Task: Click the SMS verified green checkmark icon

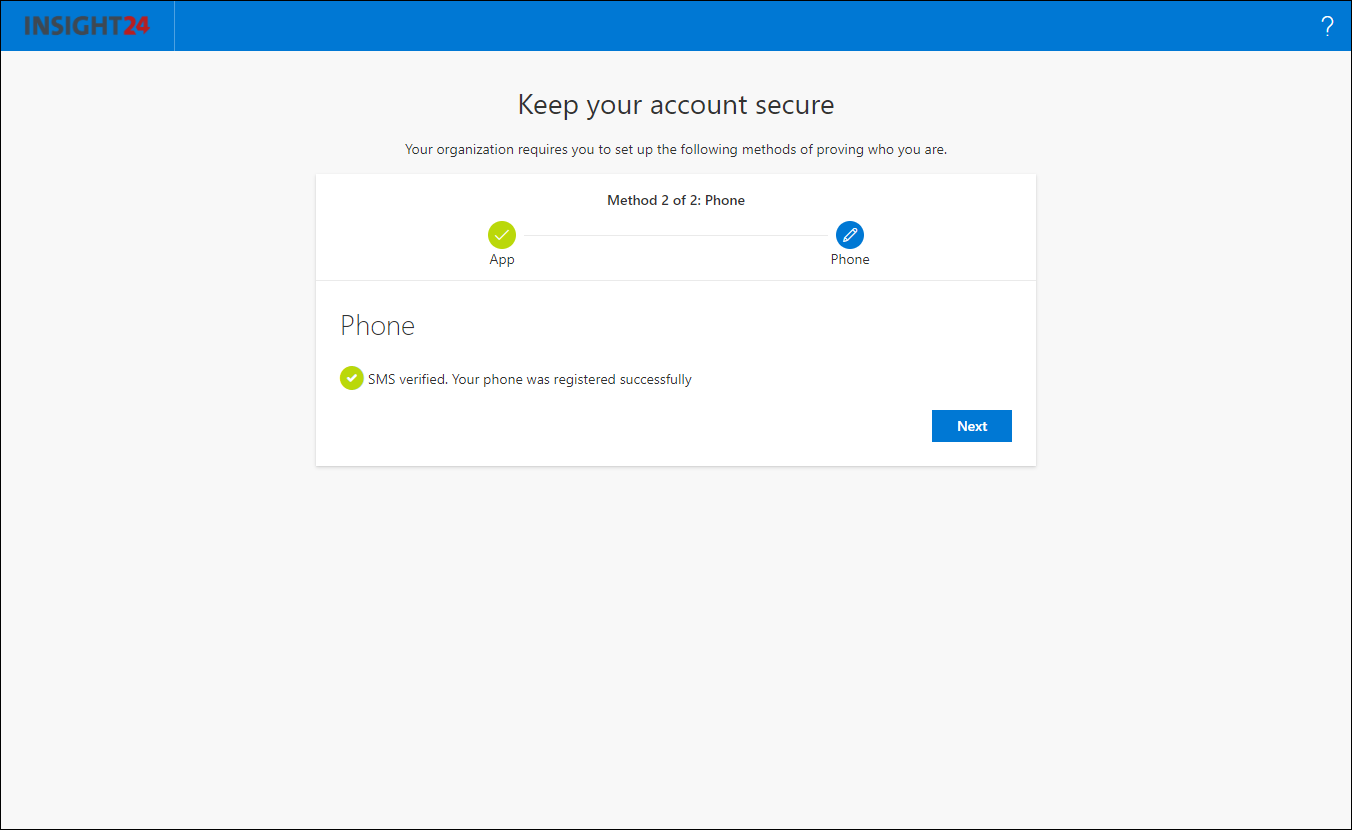Action: [x=352, y=378]
